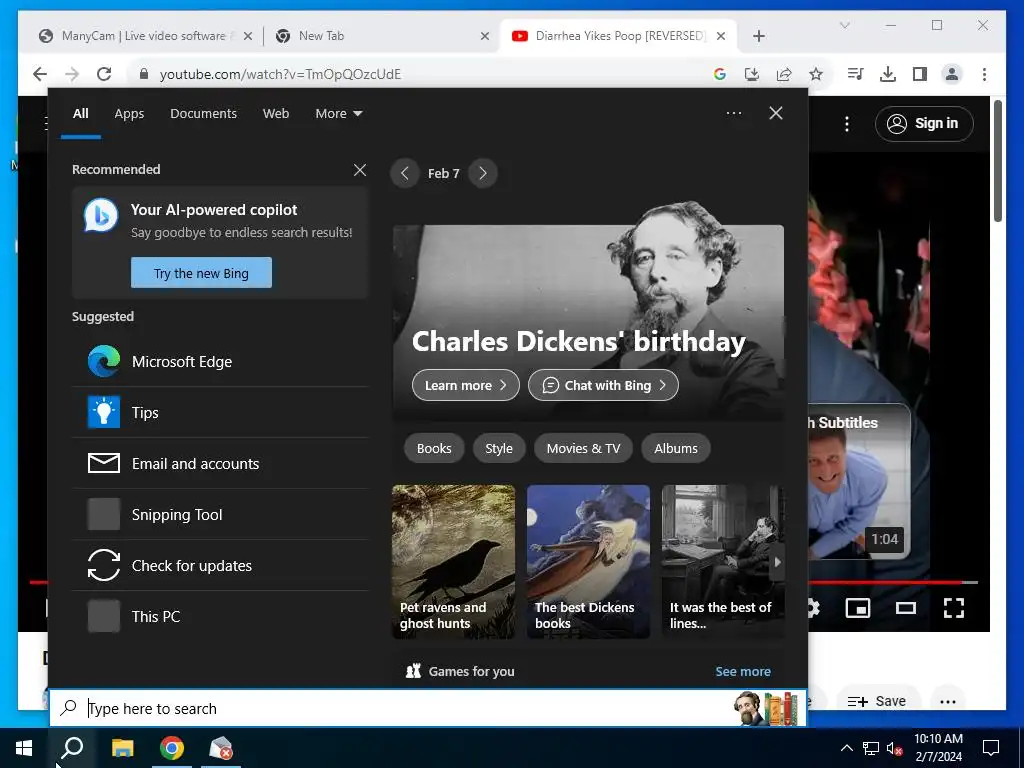Click the taskbar search magnifier icon
This screenshot has height=768, width=1024.
point(72,748)
